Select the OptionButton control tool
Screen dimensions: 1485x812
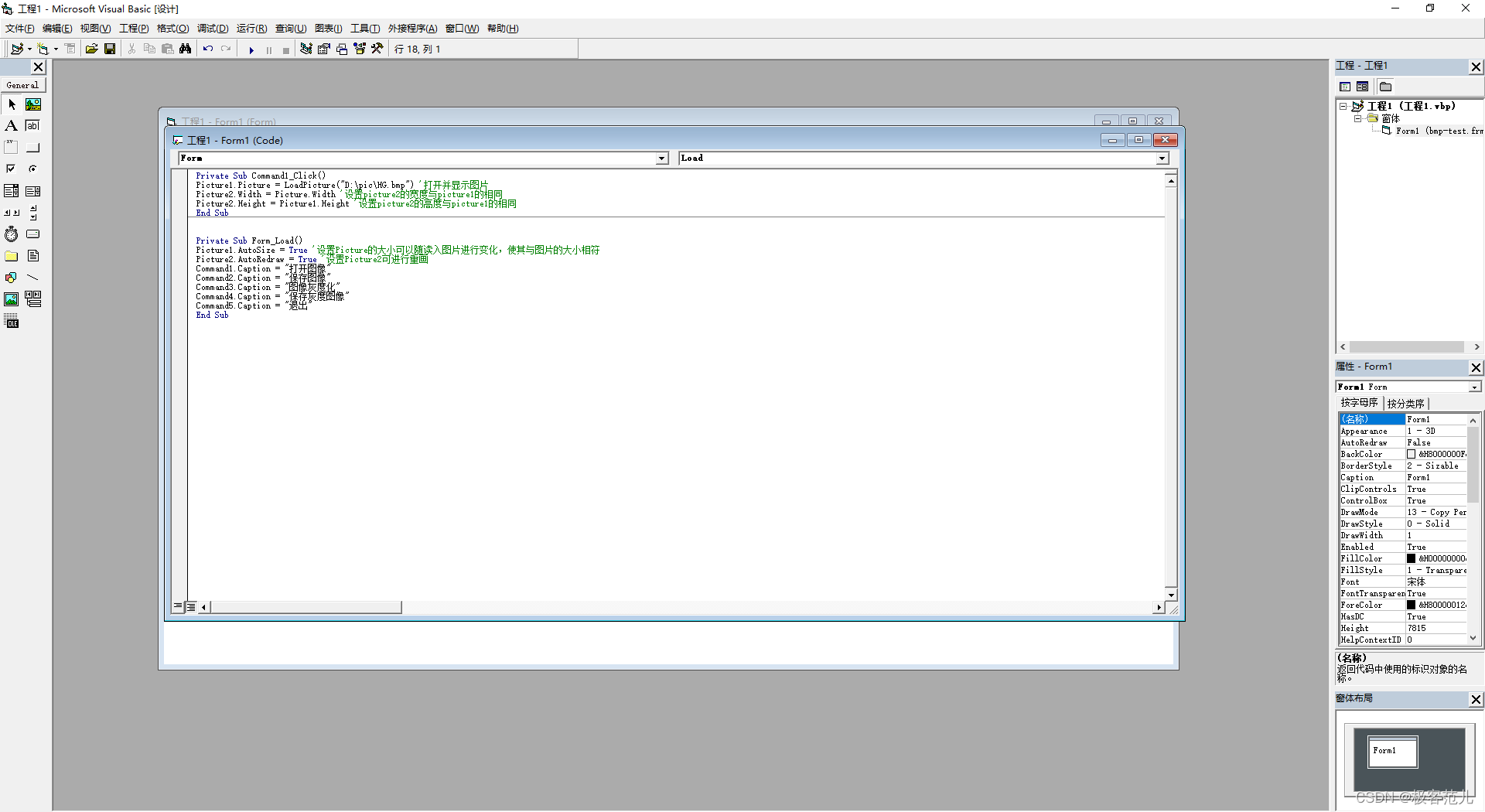[33, 169]
